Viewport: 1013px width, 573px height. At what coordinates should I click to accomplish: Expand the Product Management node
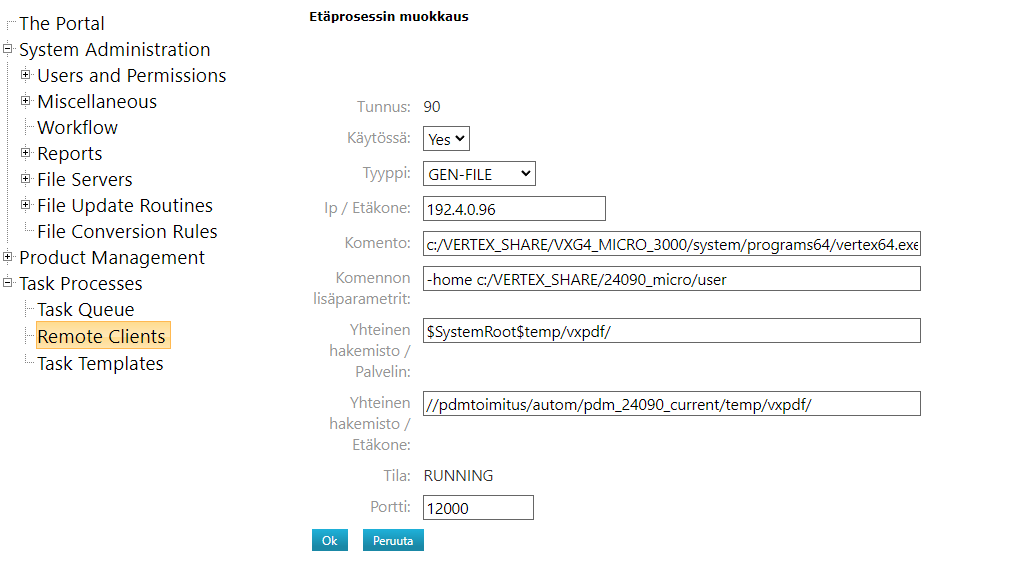[x=8, y=257]
